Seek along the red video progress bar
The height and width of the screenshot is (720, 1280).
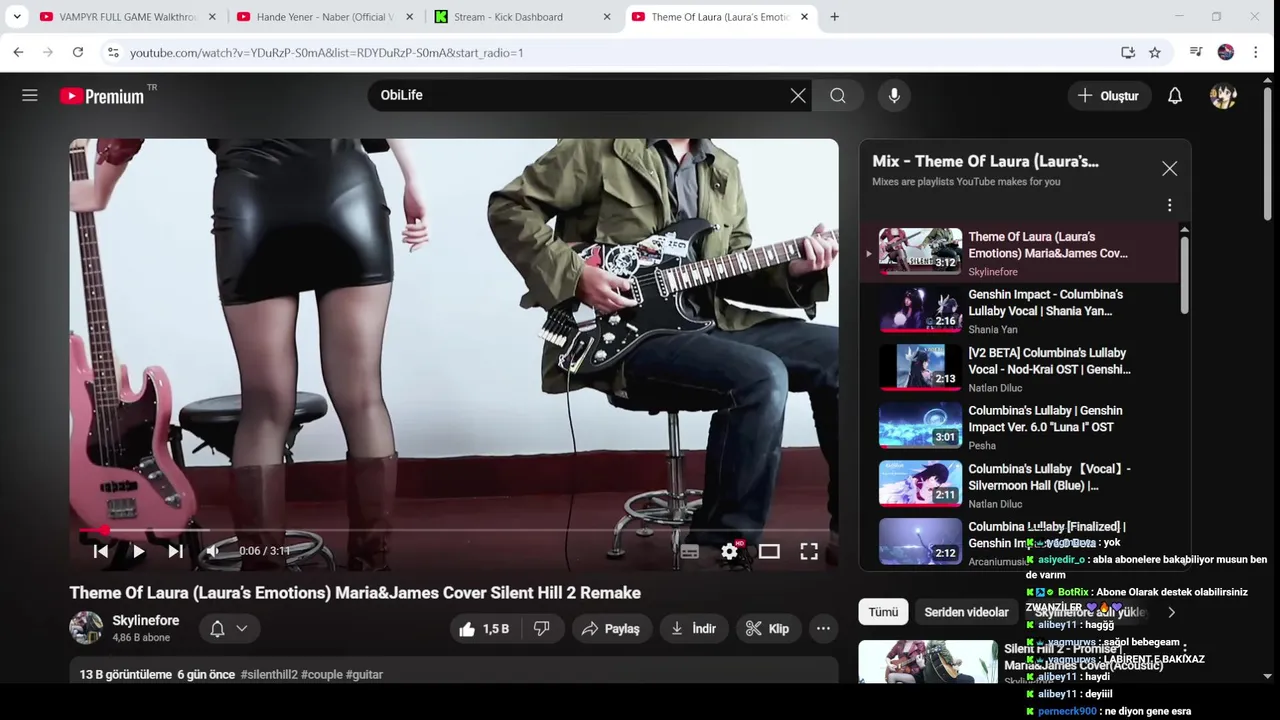(454, 530)
